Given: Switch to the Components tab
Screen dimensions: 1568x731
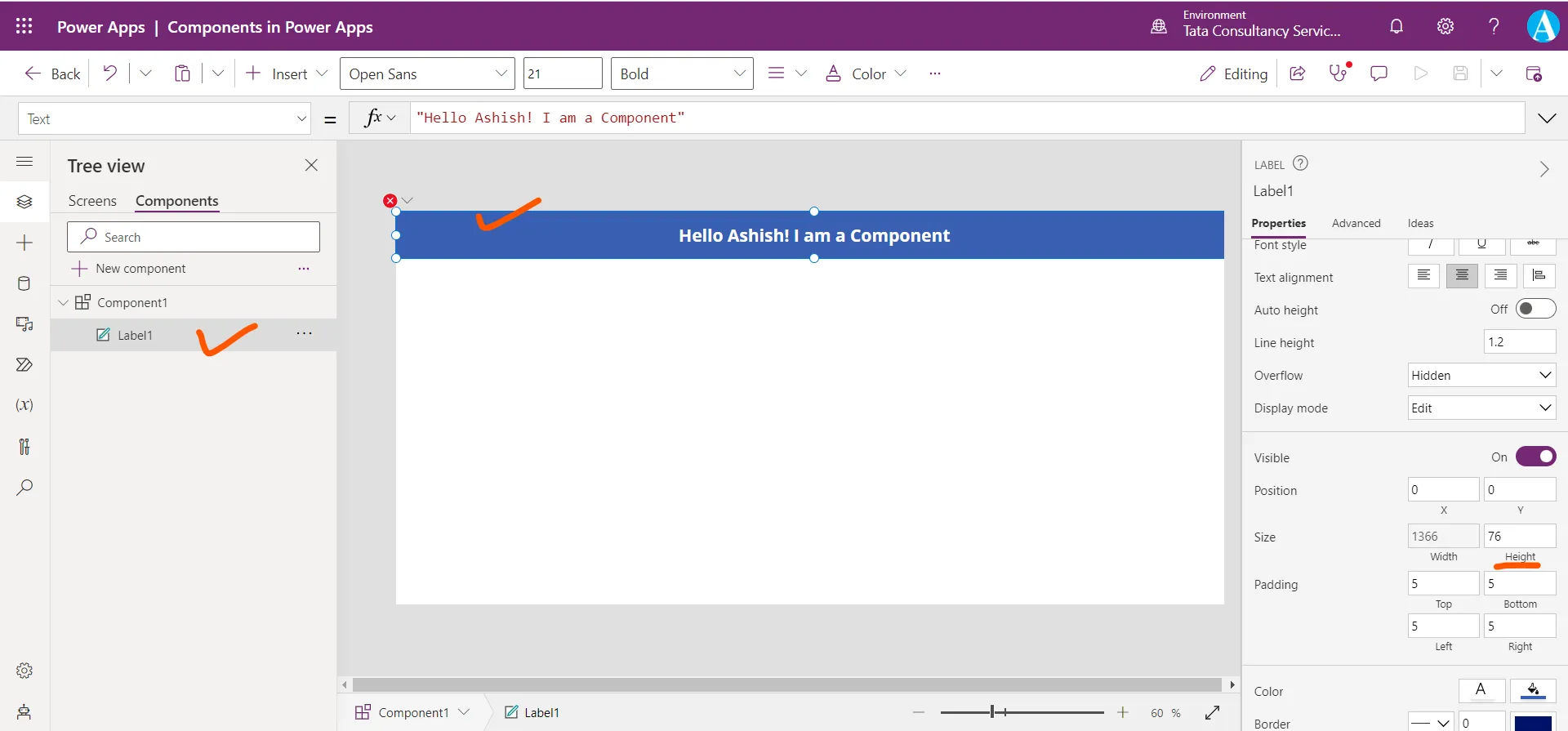Looking at the screenshot, I should [x=177, y=201].
